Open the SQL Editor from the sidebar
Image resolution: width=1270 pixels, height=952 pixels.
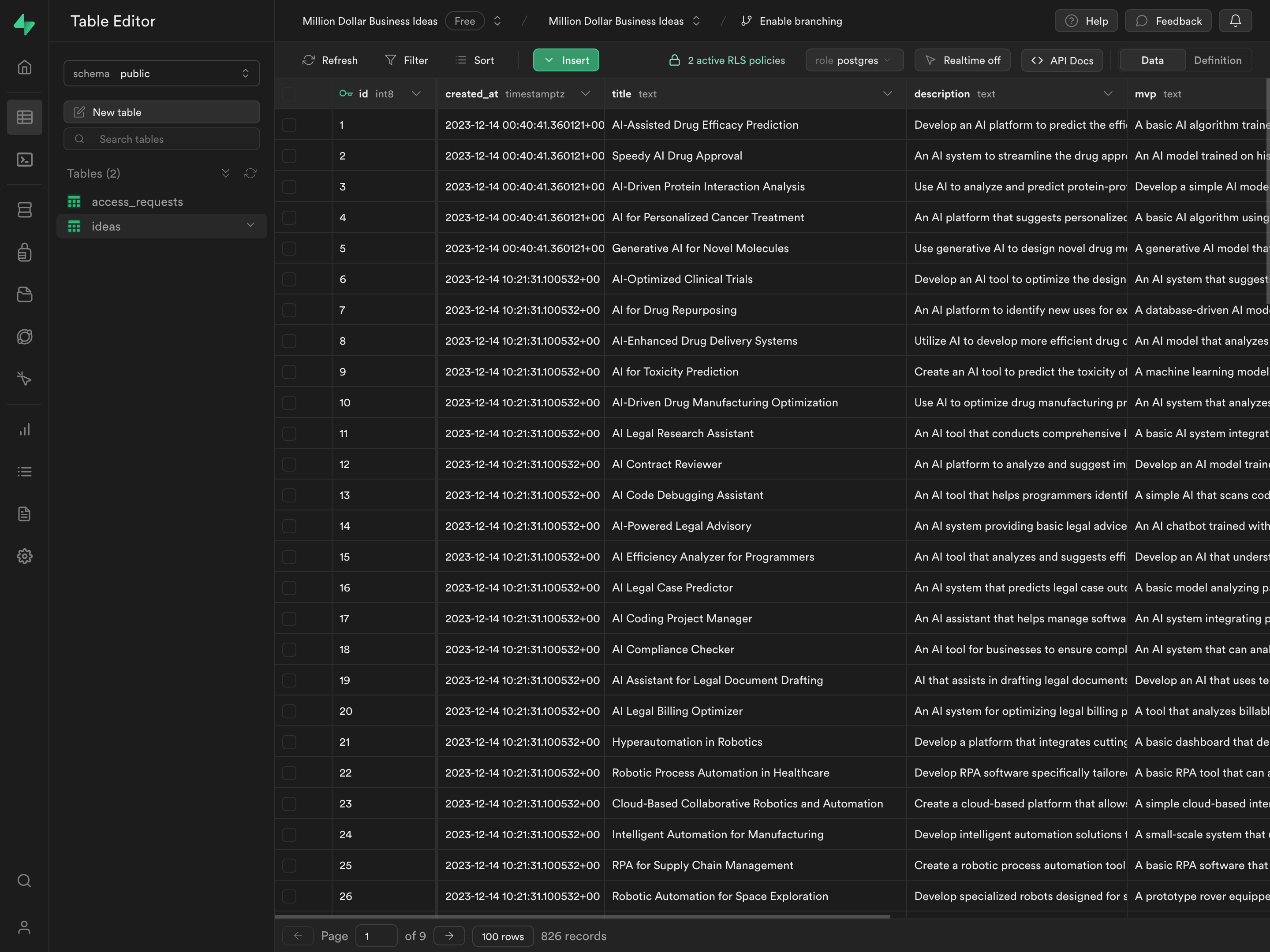pyautogui.click(x=25, y=160)
